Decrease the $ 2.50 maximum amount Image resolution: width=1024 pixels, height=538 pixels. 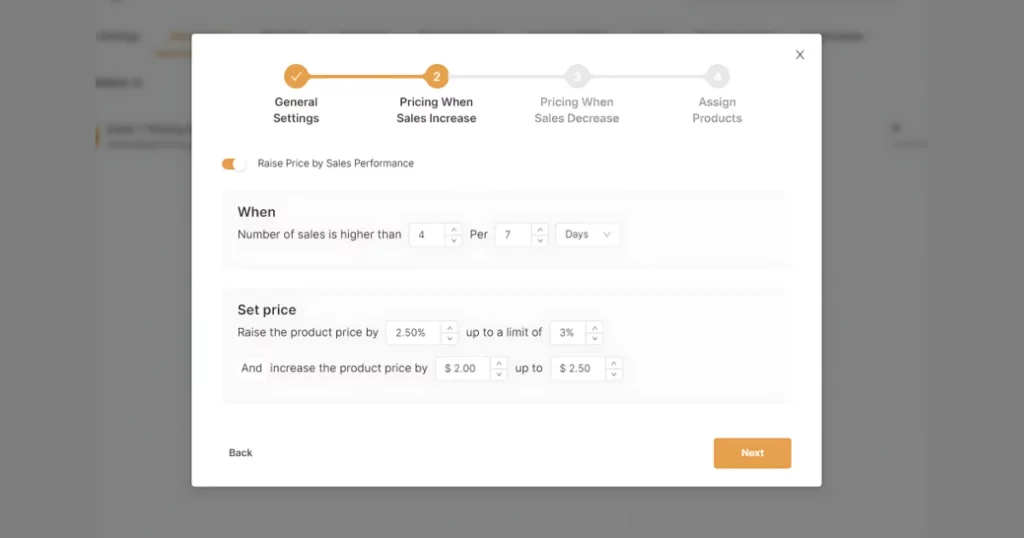(613, 374)
